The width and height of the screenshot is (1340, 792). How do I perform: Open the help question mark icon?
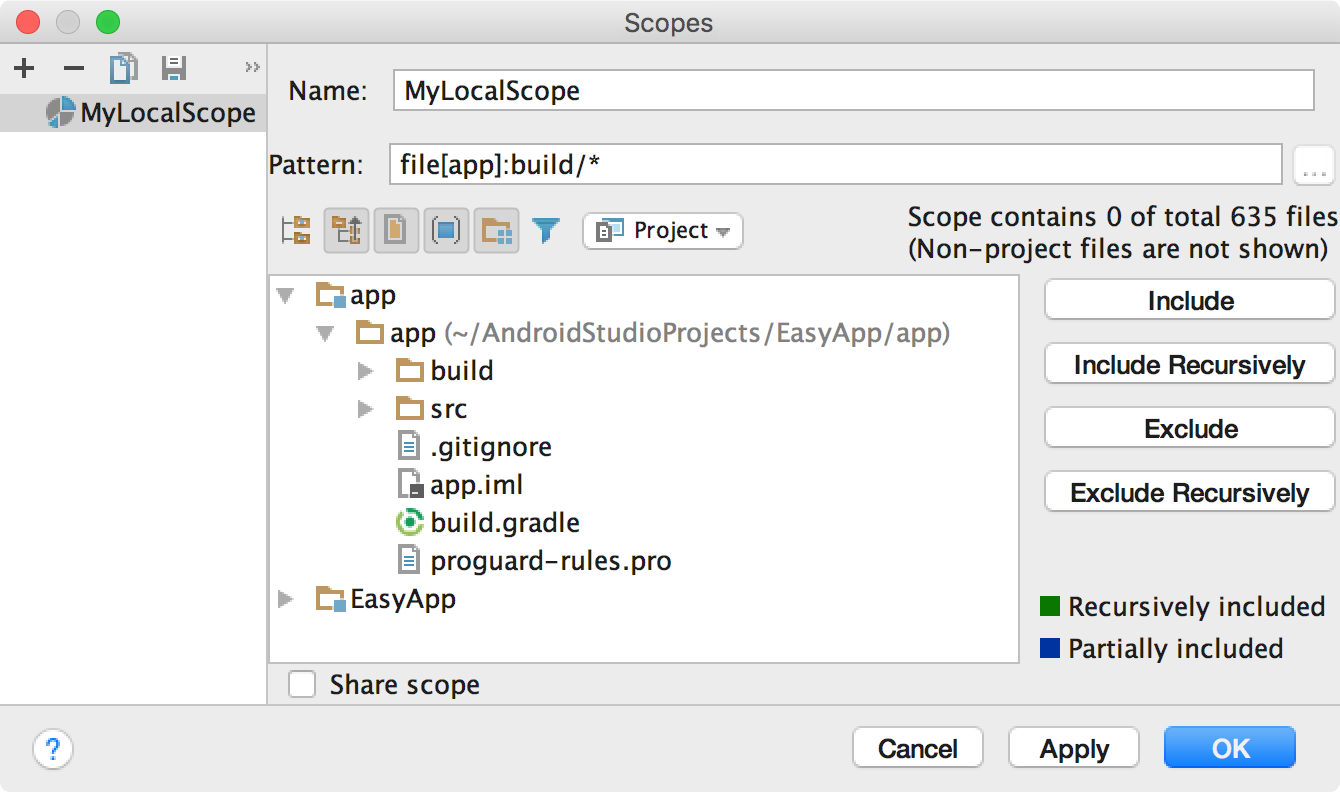(53, 748)
